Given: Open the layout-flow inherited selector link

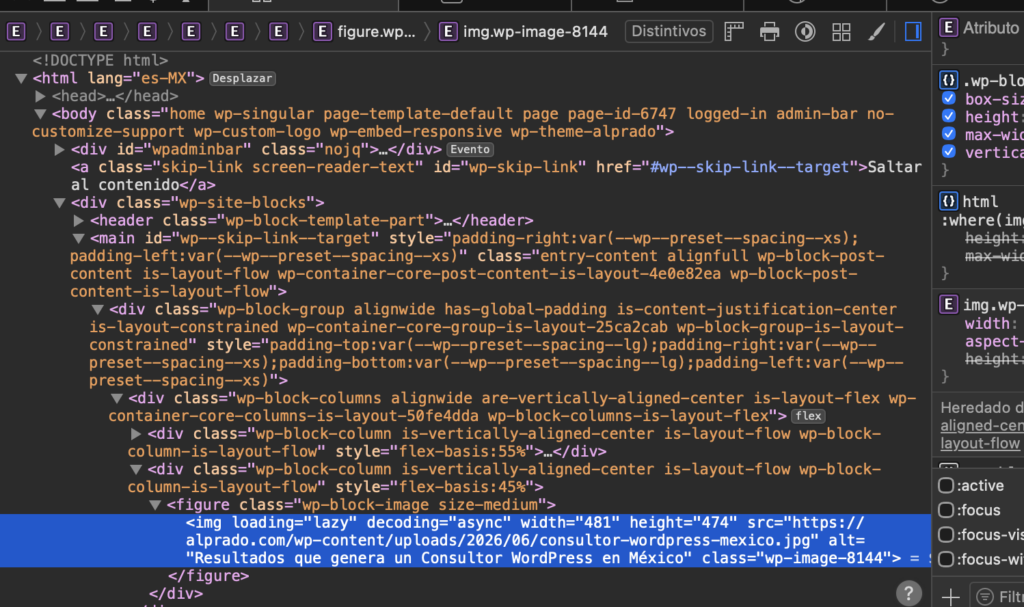Looking at the screenshot, I should [x=980, y=443].
